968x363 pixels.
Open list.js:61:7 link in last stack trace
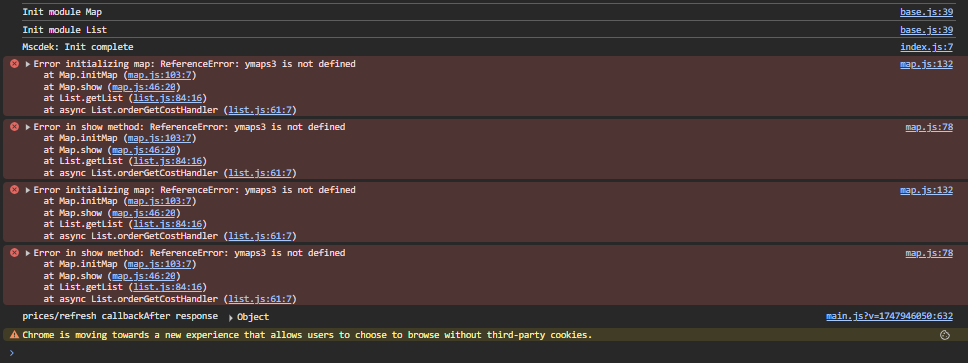tap(260, 299)
